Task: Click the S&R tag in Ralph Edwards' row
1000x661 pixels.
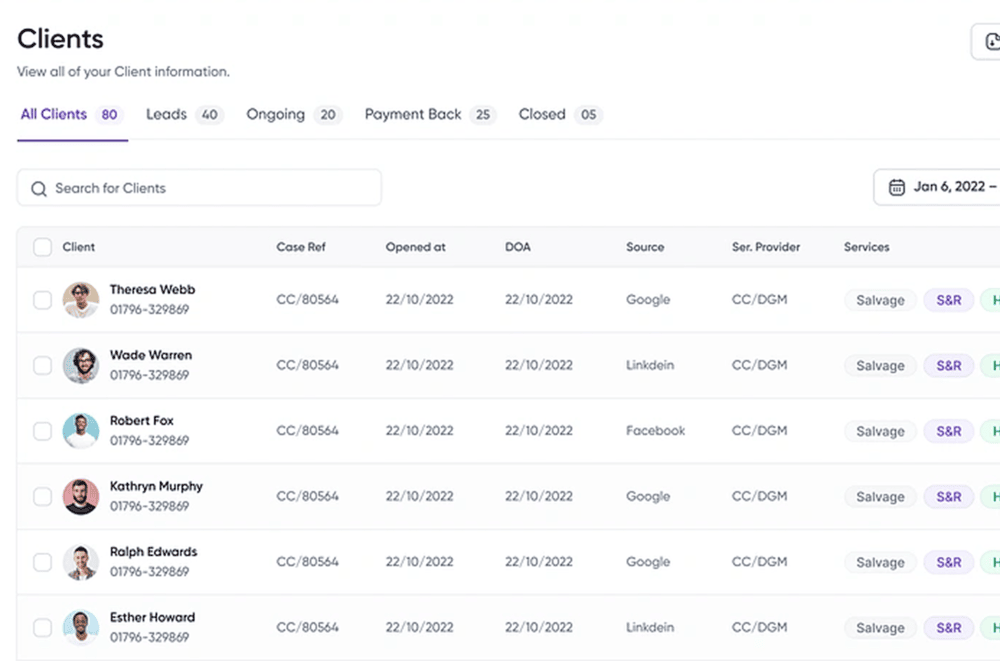Action: pos(948,563)
